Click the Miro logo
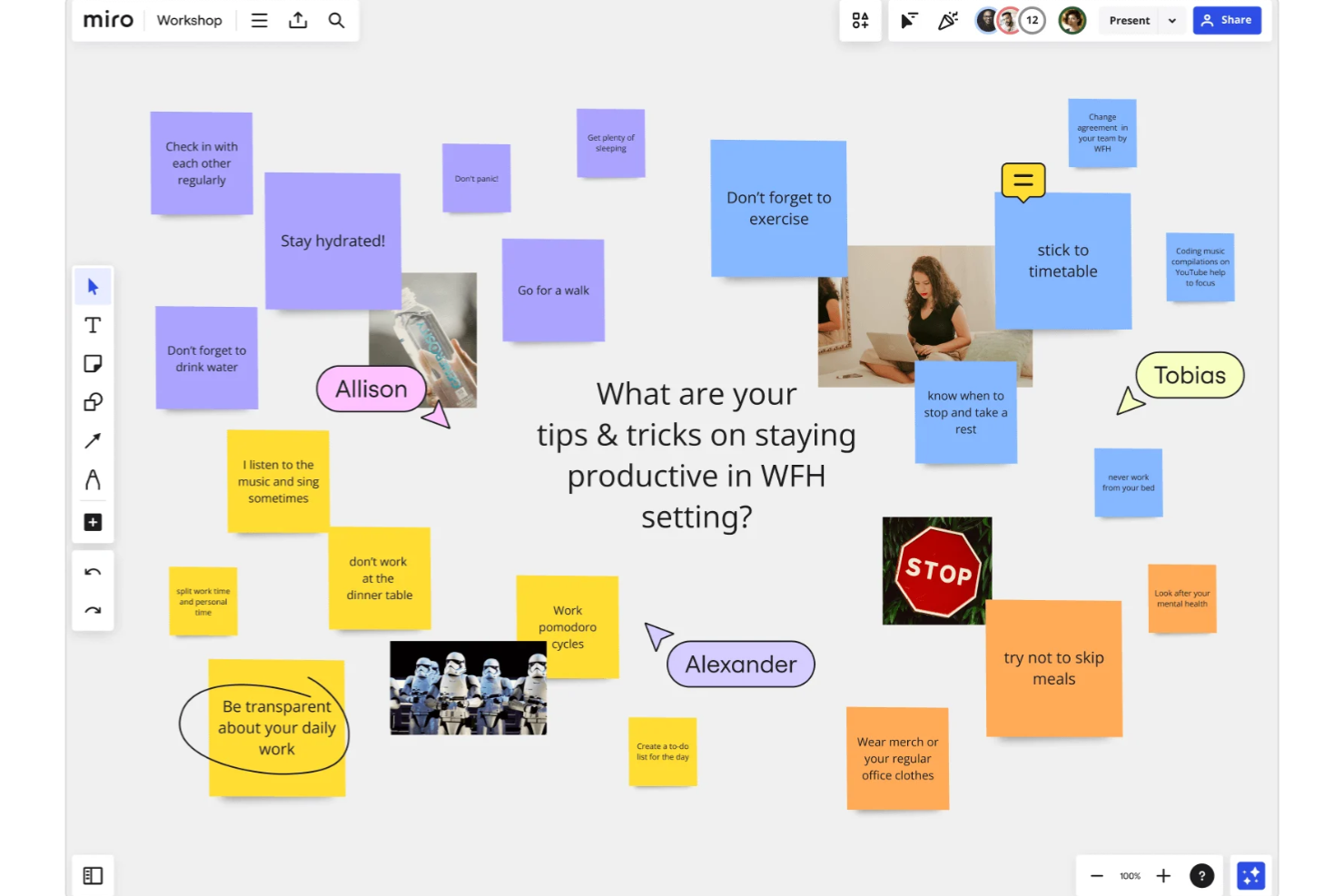The height and width of the screenshot is (896, 1344). (108, 20)
